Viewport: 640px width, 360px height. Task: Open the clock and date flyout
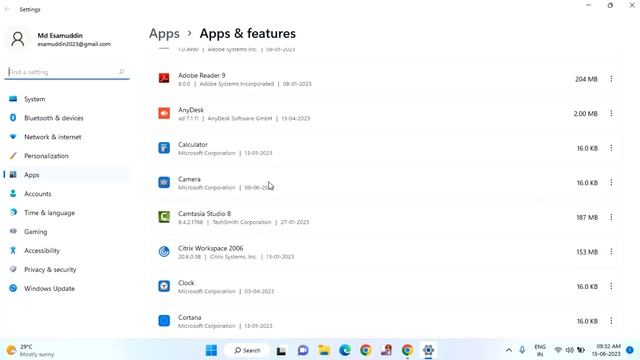(606, 350)
